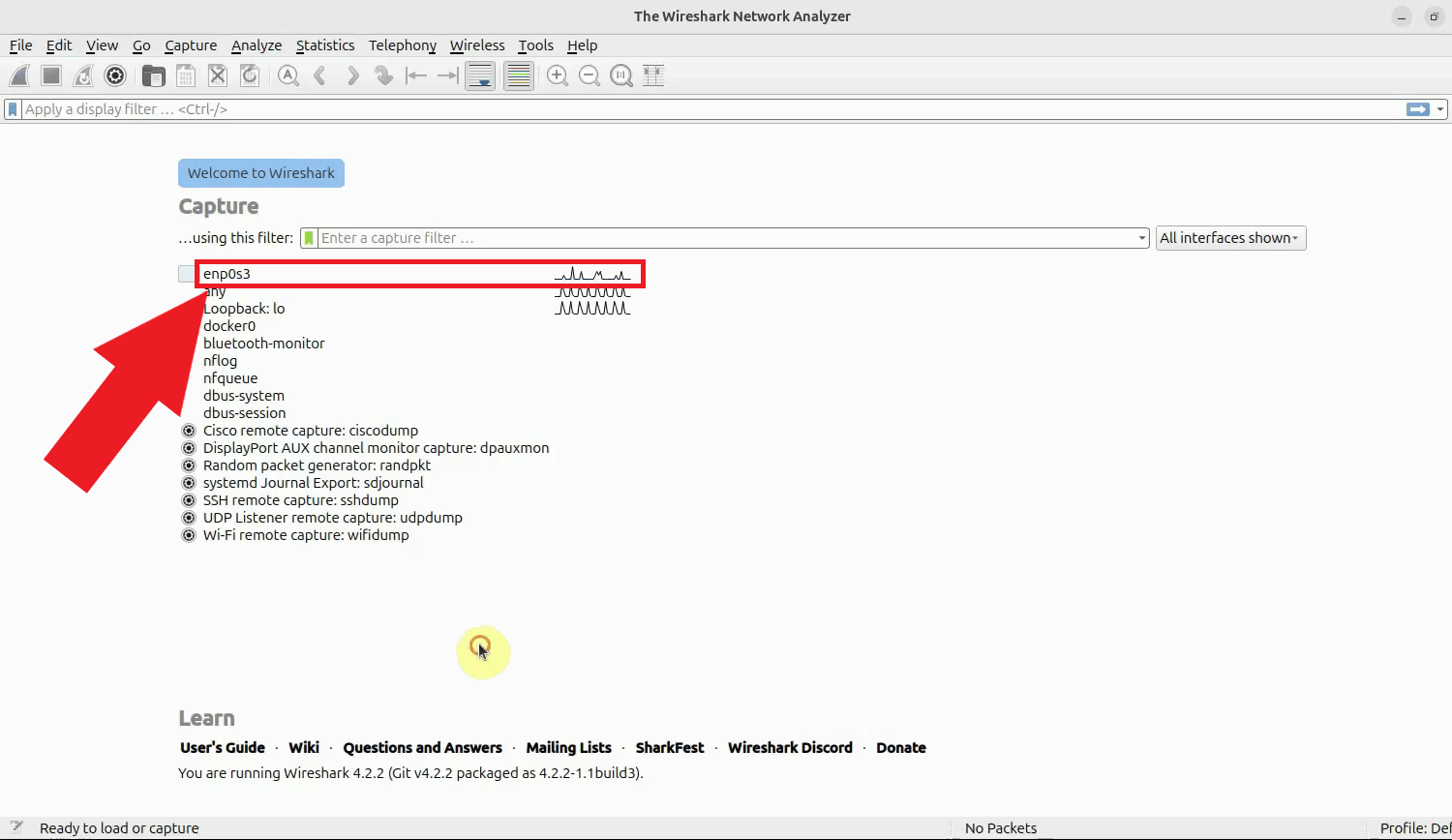Apply display filter arrow button
The height and width of the screenshot is (840, 1452).
[x=1418, y=109]
